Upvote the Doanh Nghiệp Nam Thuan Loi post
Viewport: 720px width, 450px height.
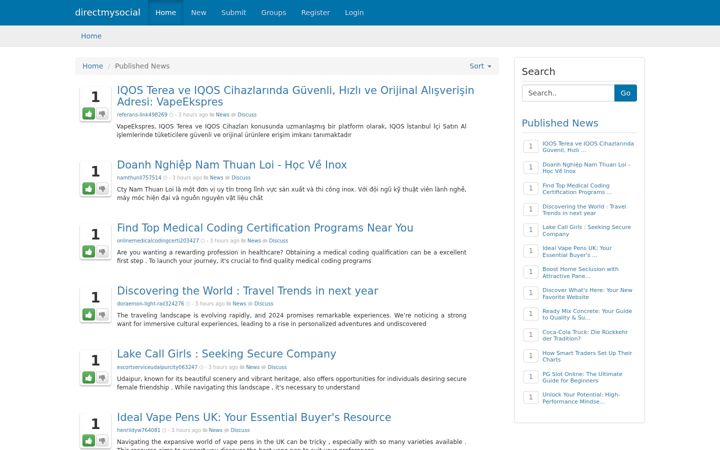click(89, 188)
